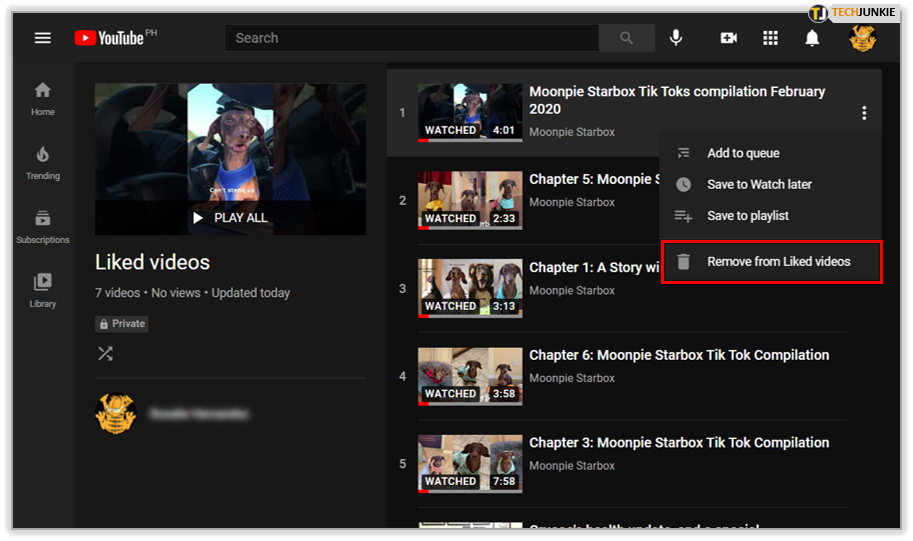This screenshot has width=913, height=541.
Task: Open the Chapter 5 video thumbnail
Action: [x=470, y=200]
